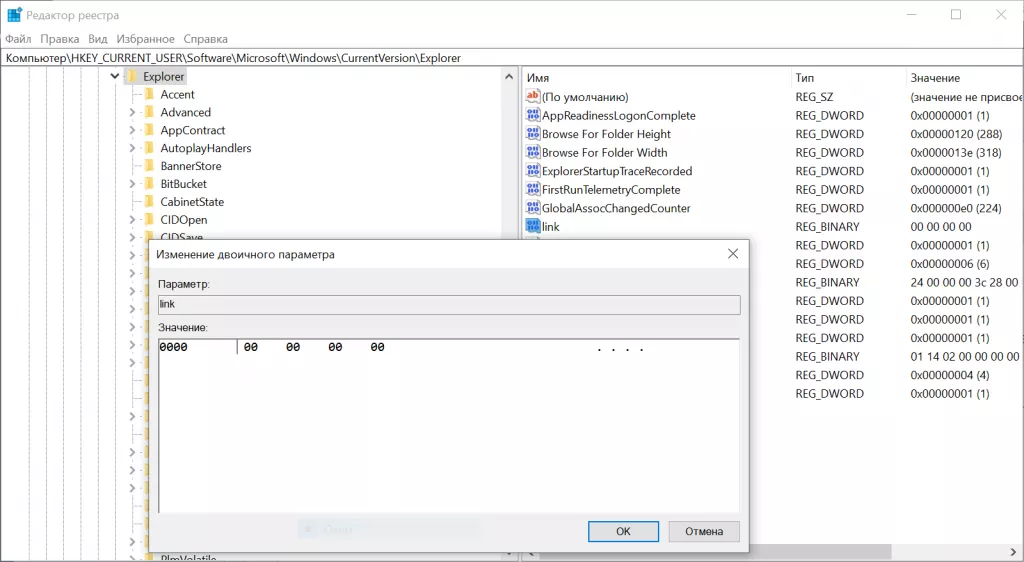Click the Отмена button

pyautogui.click(x=703, y=531)
